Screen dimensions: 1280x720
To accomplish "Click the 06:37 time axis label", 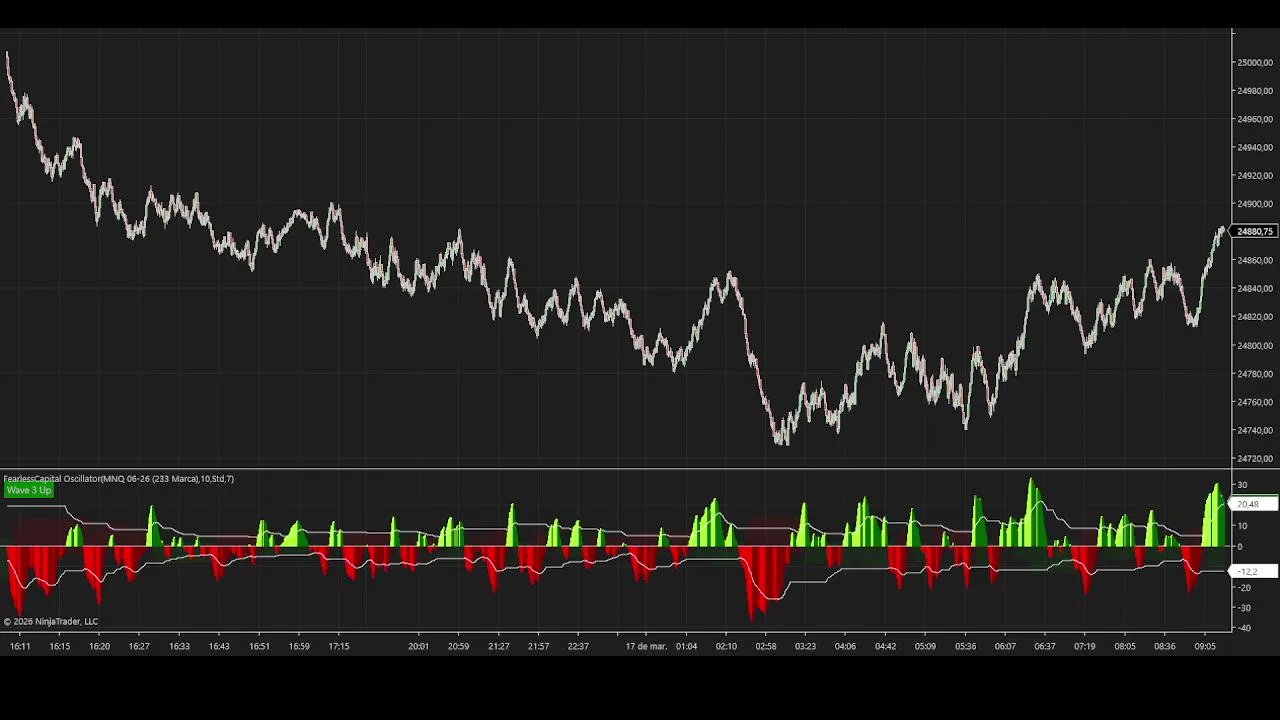I will (x=1045, y=647).
